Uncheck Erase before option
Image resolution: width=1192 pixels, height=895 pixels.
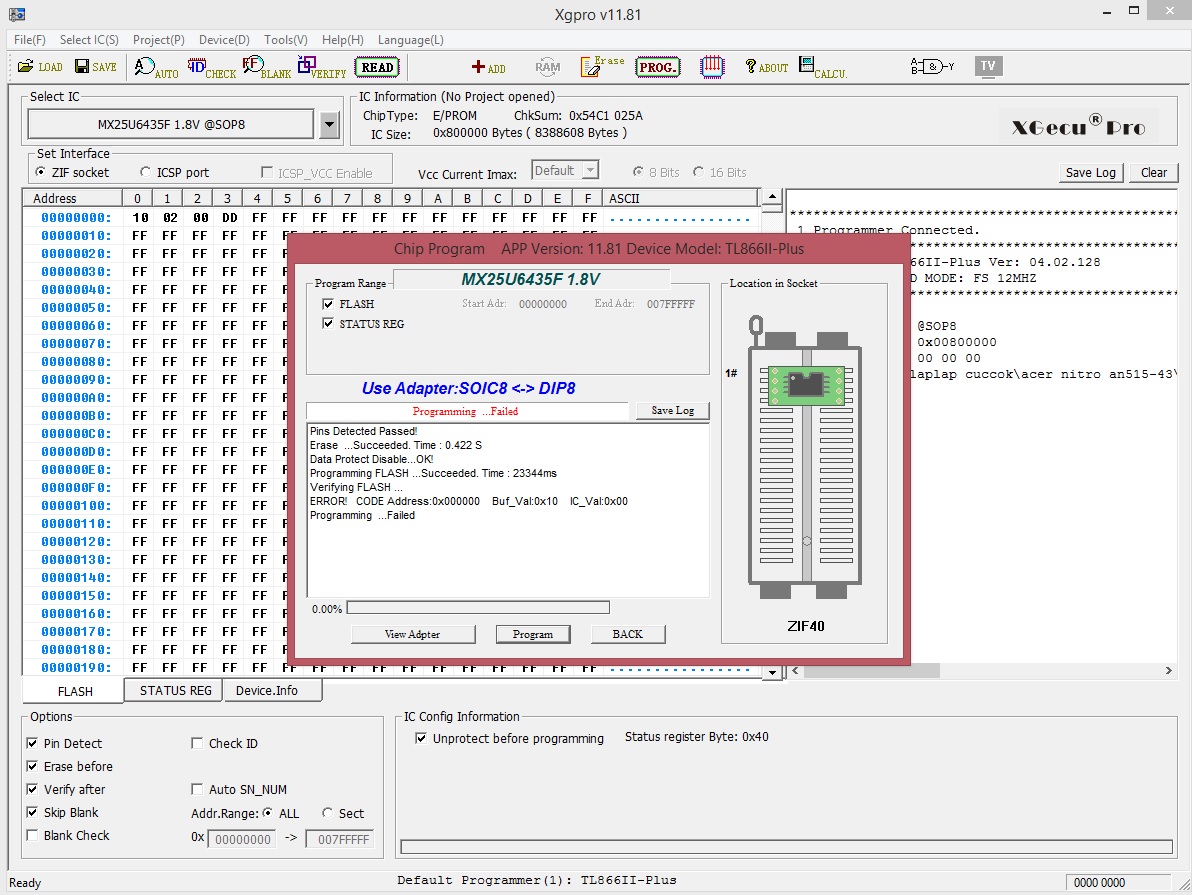(32, 766)
